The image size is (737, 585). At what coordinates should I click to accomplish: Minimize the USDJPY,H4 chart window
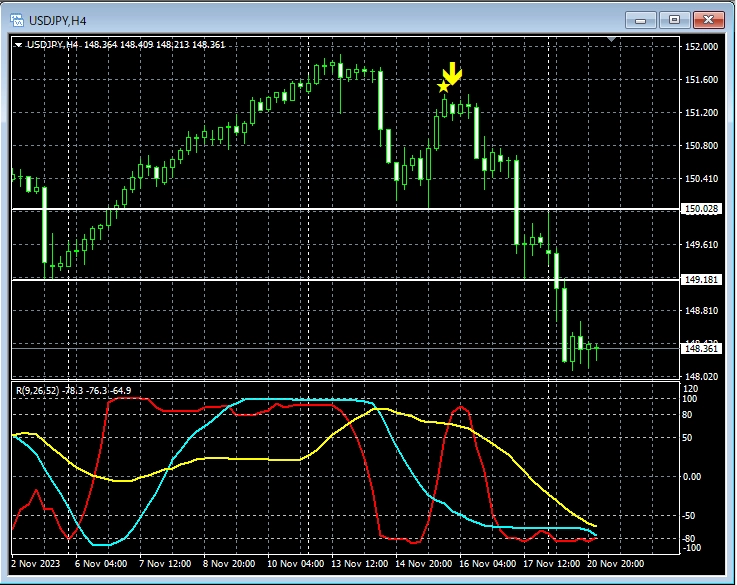[641, 19]
